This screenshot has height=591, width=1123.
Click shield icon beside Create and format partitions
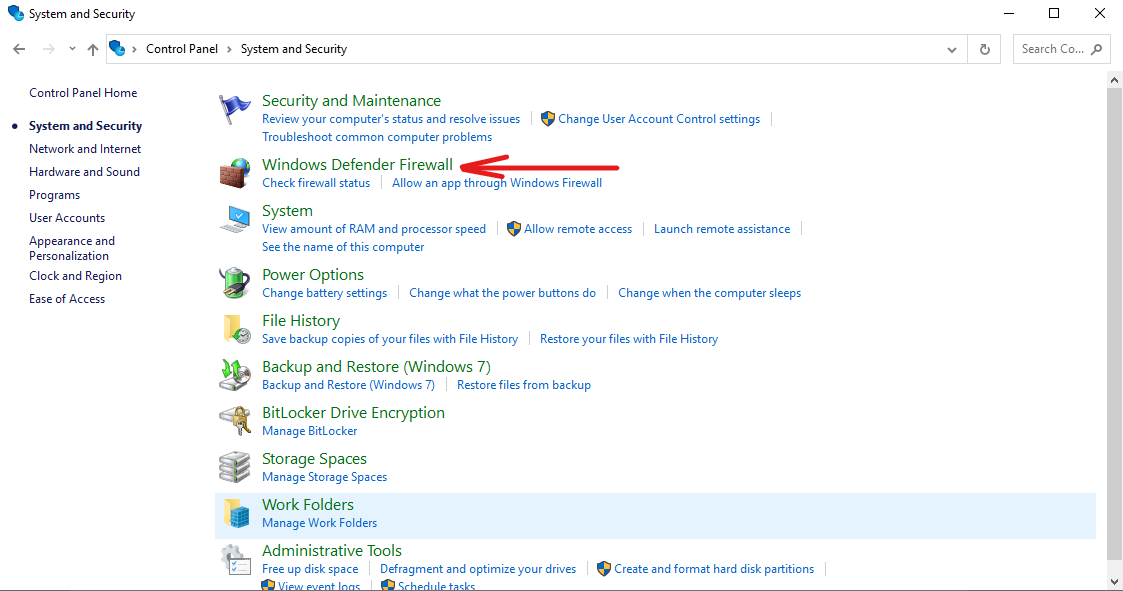click(604, 569)
